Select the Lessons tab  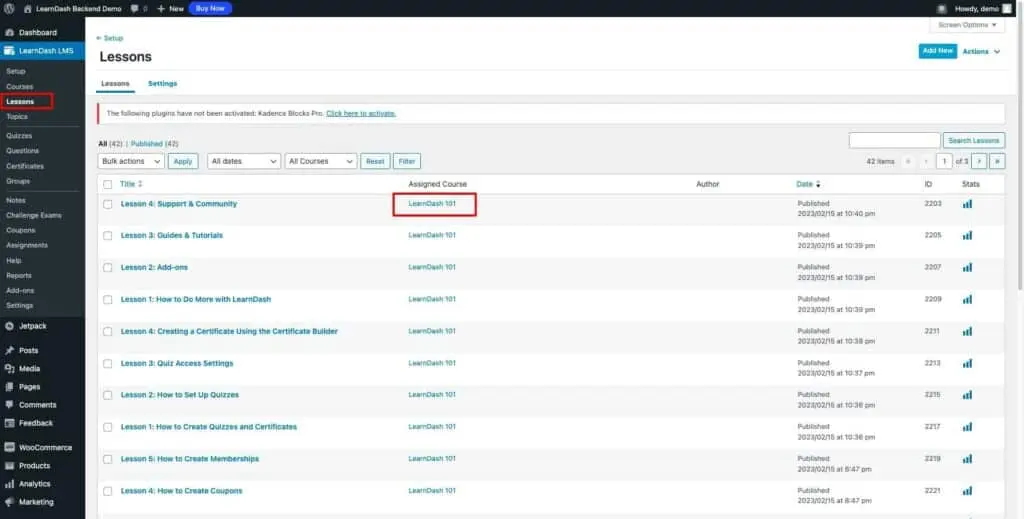click(x=115, y=84)
